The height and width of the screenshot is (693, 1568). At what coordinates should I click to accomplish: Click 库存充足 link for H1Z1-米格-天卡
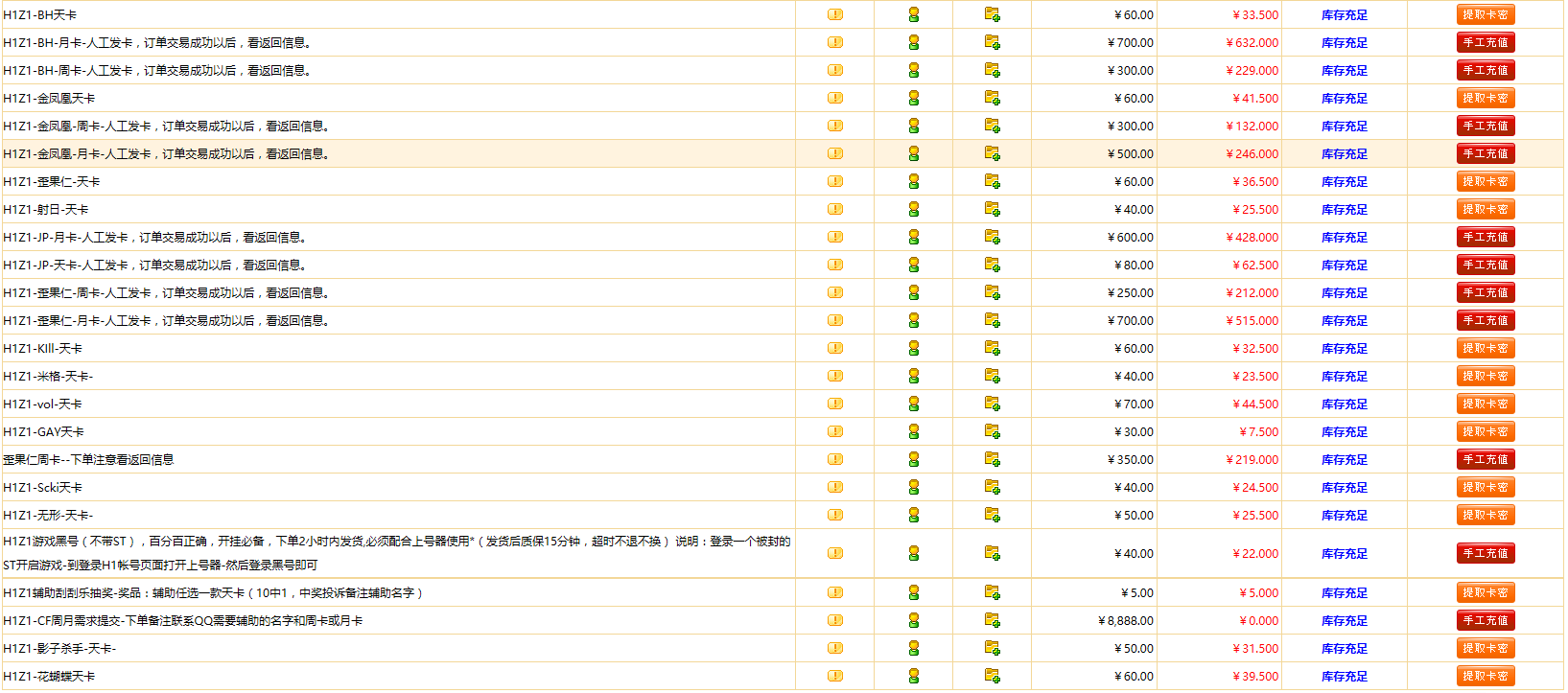(x=1345, y=376)
